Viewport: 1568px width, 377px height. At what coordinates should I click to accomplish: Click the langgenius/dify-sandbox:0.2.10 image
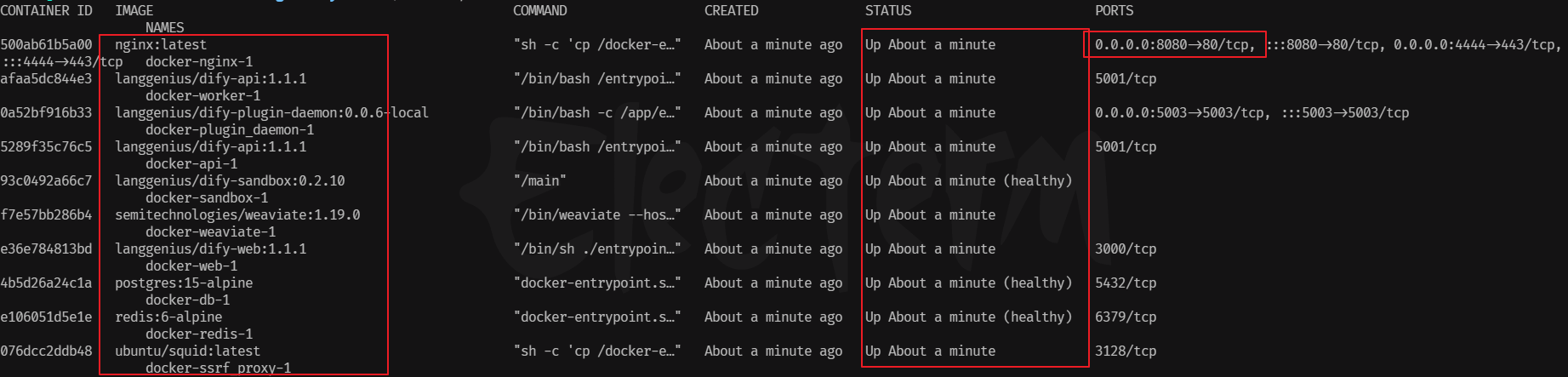pos(230,181)
